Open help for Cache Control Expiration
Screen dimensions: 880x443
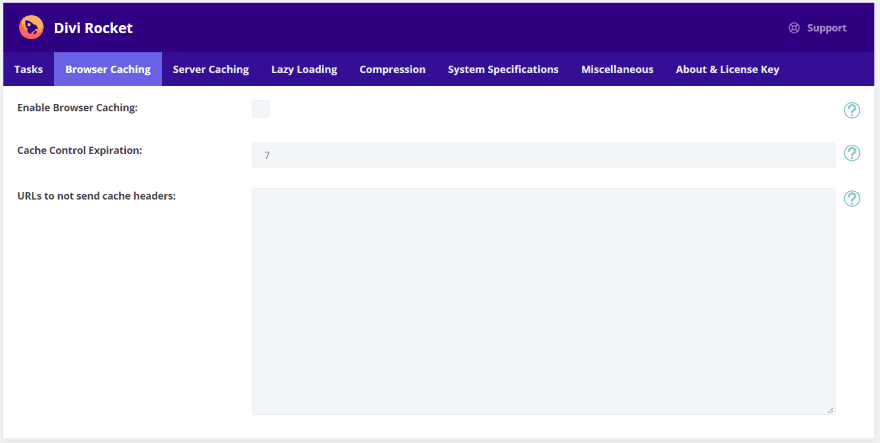click(x=851, y=153)
